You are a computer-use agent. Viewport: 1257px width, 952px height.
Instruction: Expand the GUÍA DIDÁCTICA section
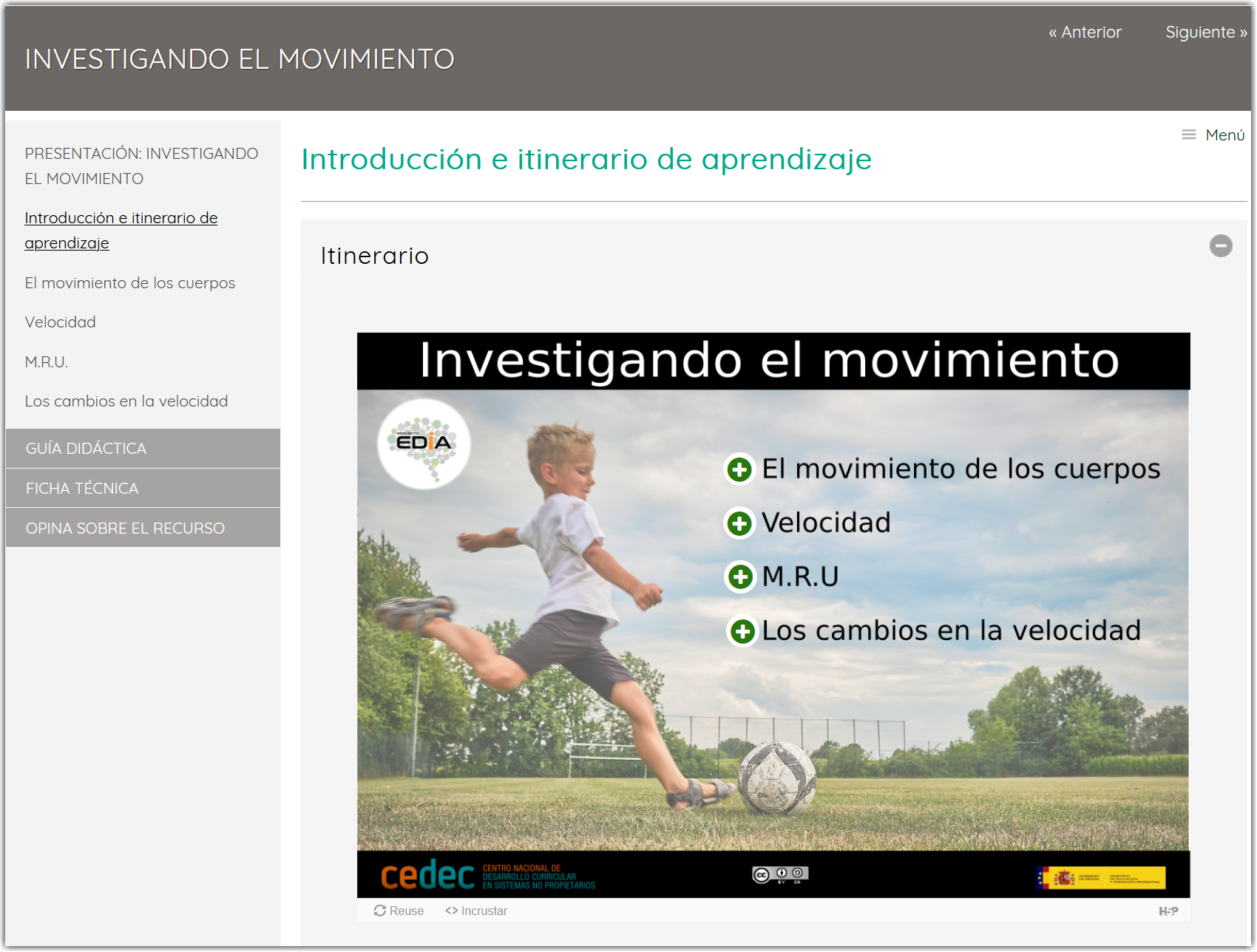click(x=143, y=449)
